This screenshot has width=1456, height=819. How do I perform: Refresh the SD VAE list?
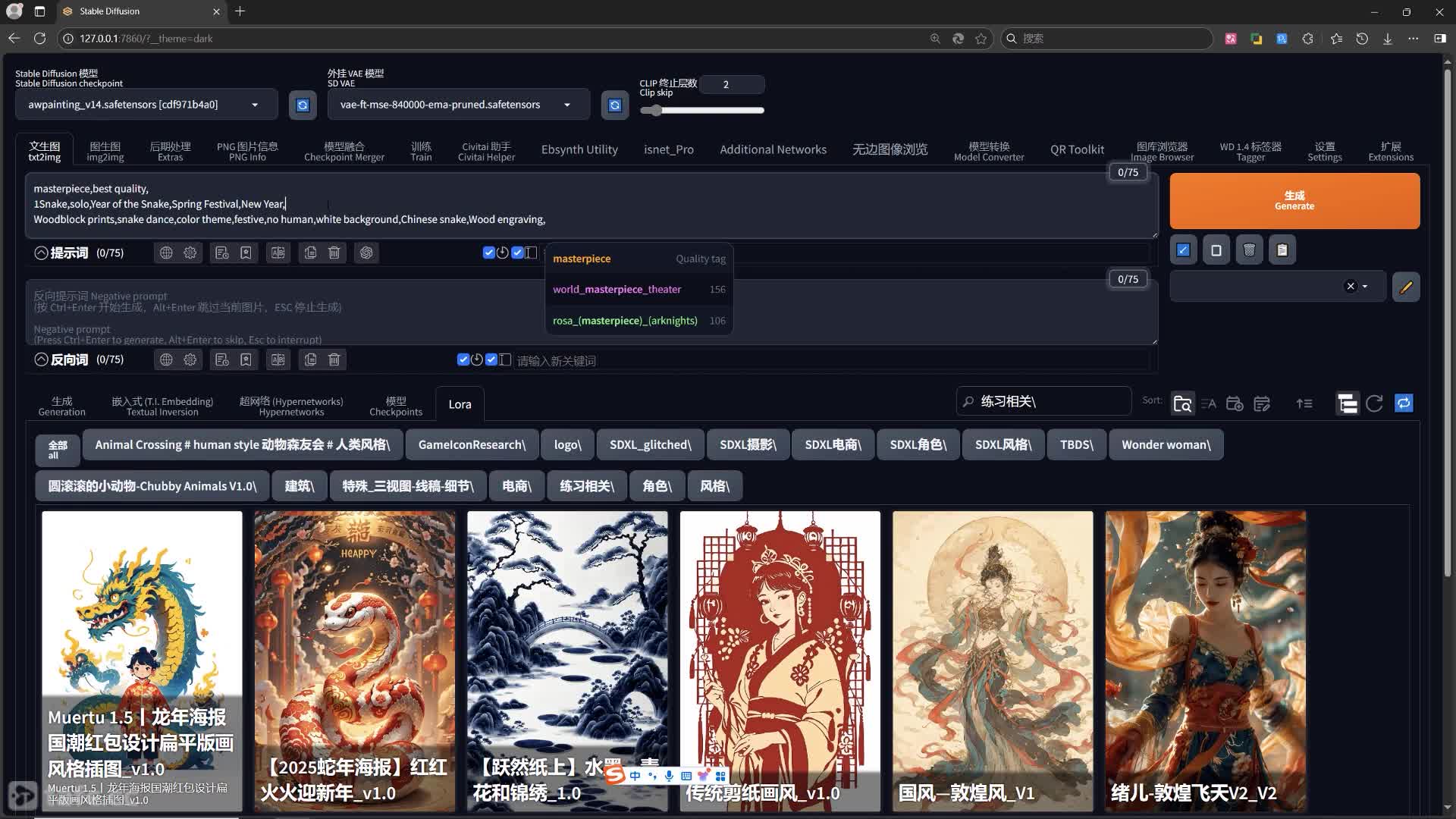coord(615,105)
